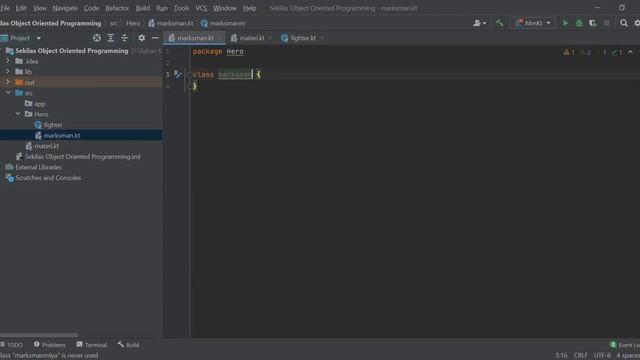Click Run with Coverage icon
Image resolution: width=640 pixels, height=360 pixels.
(593, 23)
